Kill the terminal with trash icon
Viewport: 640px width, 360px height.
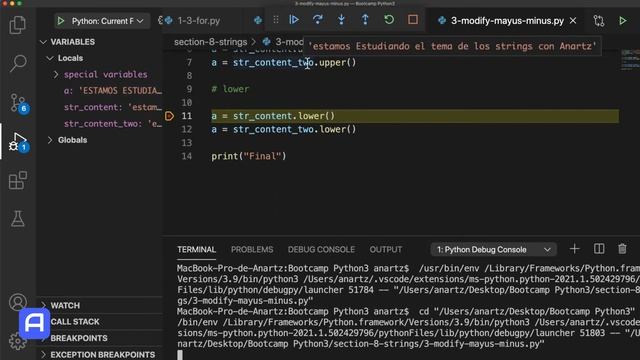622,249
